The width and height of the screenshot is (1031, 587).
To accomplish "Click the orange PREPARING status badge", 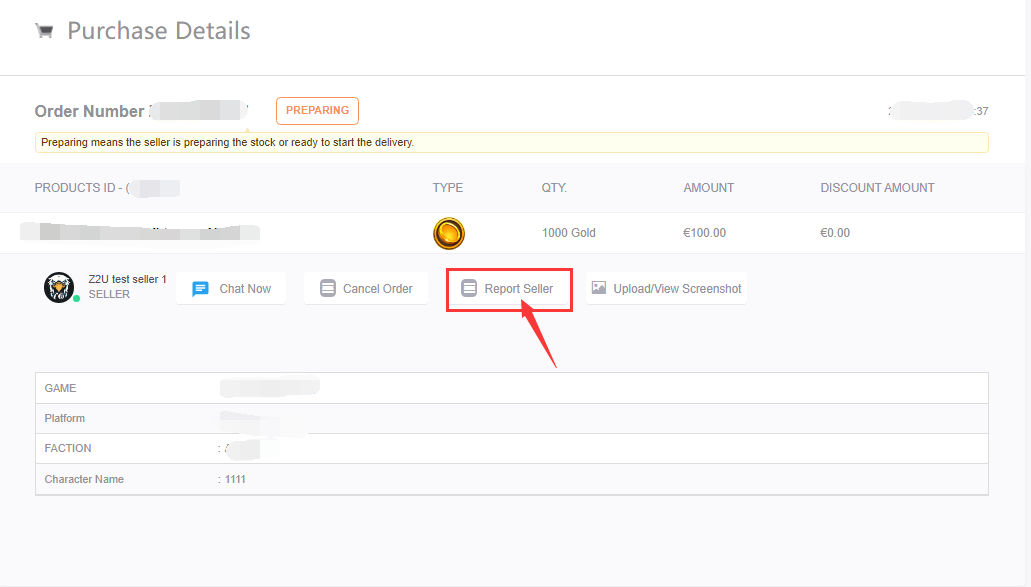I will (317, 110).
